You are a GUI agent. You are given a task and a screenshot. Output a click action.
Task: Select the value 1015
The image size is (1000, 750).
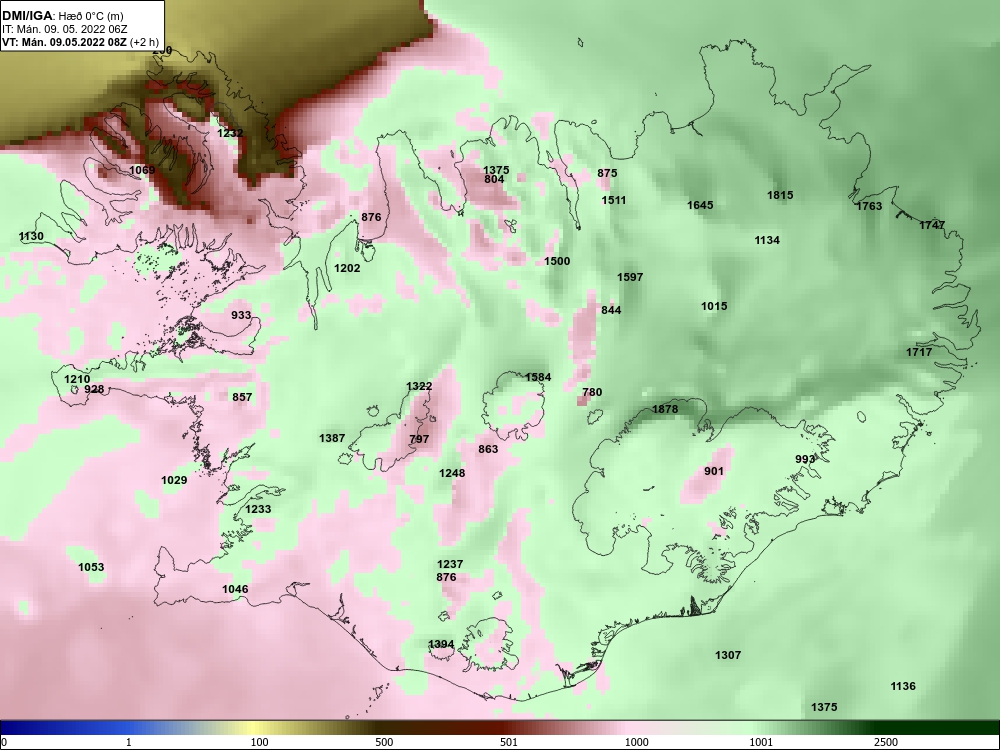[714, 306]
